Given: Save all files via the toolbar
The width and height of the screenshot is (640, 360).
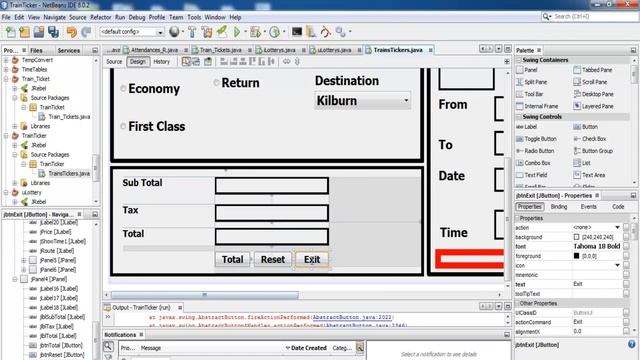Looking at the screenshot, I should tap(53, 32).
